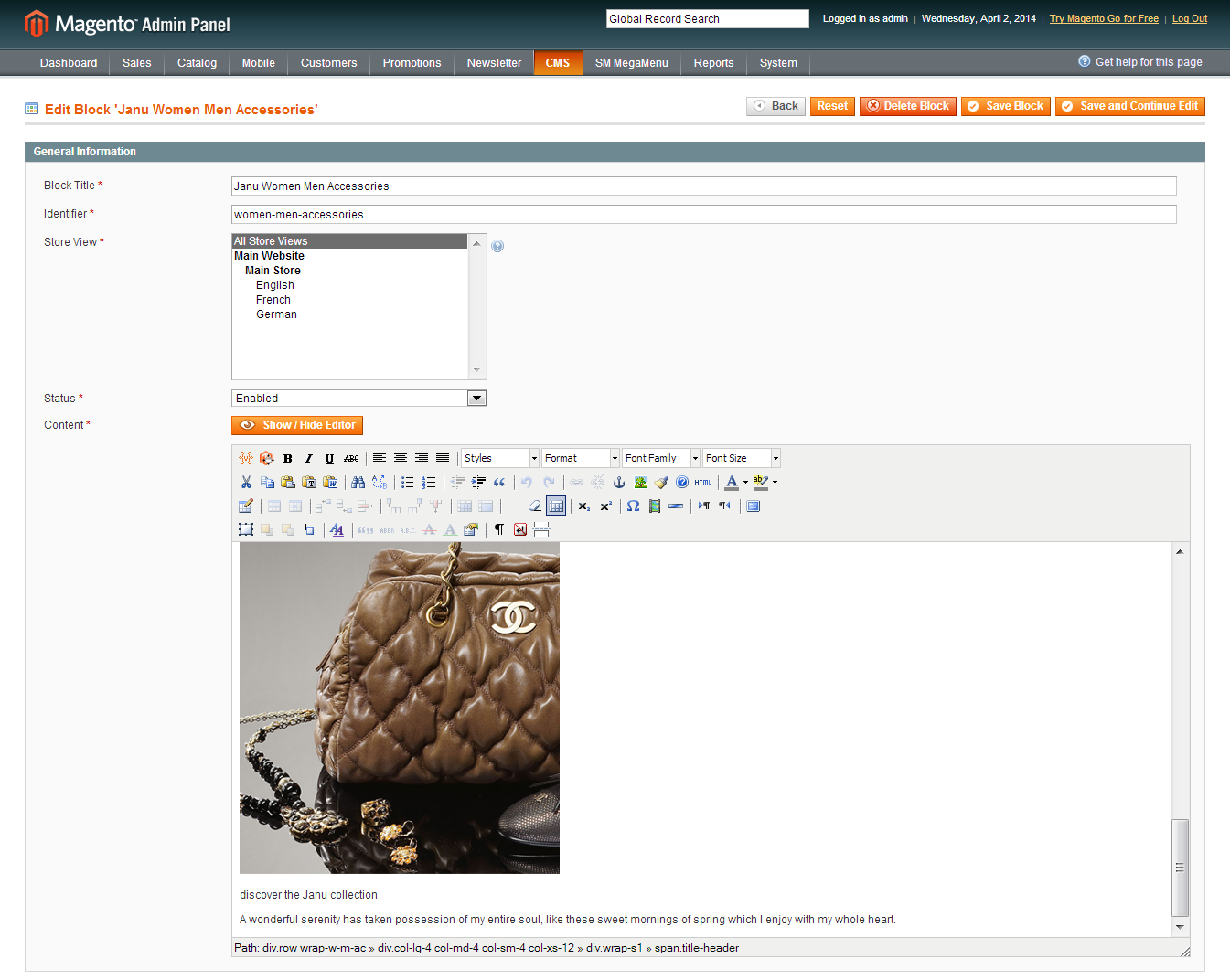Image resolution: width=1230 pixels, height=980 pixels.
Task: Open the Font Family dropdown
Action: pos(661,458)
